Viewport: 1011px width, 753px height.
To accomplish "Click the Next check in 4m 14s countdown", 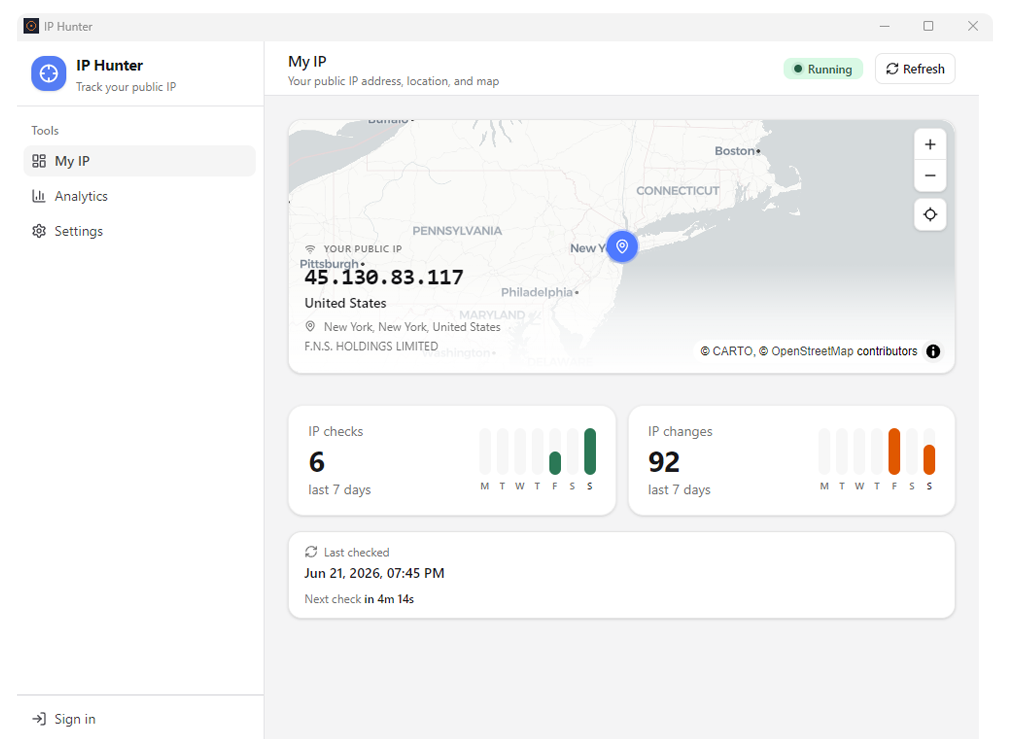I will pos(359,599).
